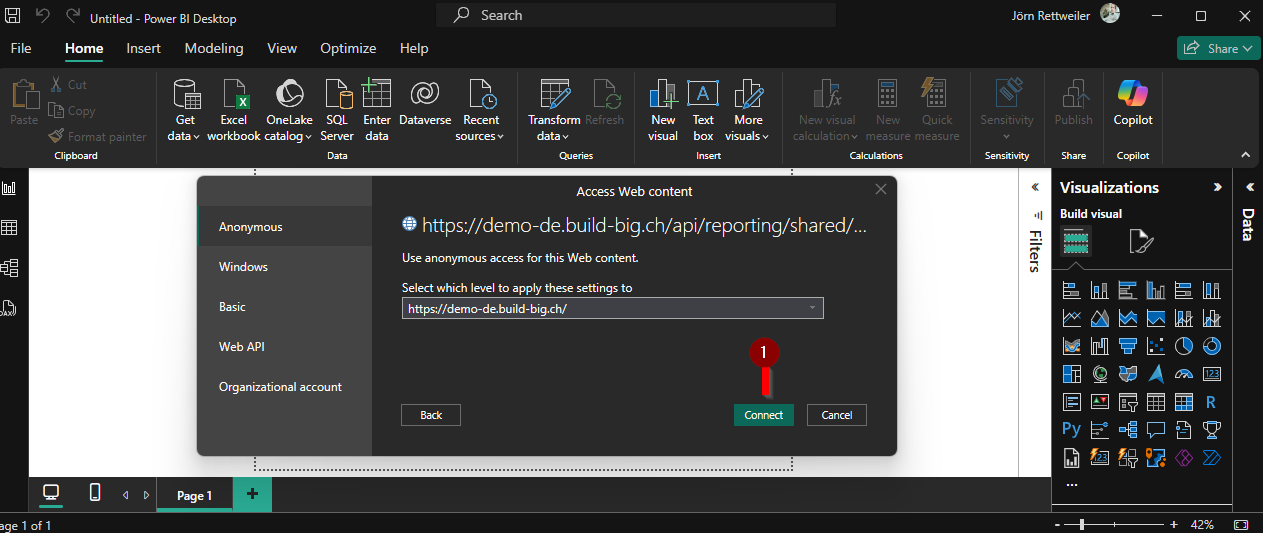Close the Access Web content dialog

(x=881, y=190)
